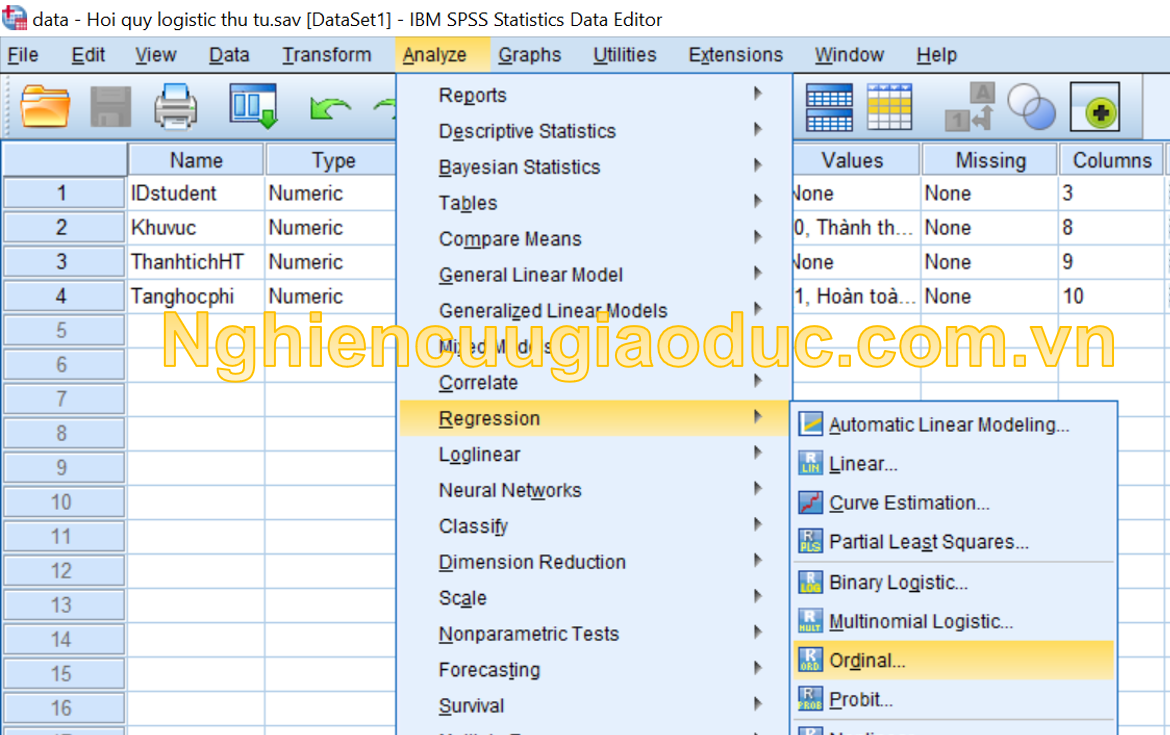Click the Print toolbar icon
The height and width of the screenshot is (735, 1170).
point(175,106)
